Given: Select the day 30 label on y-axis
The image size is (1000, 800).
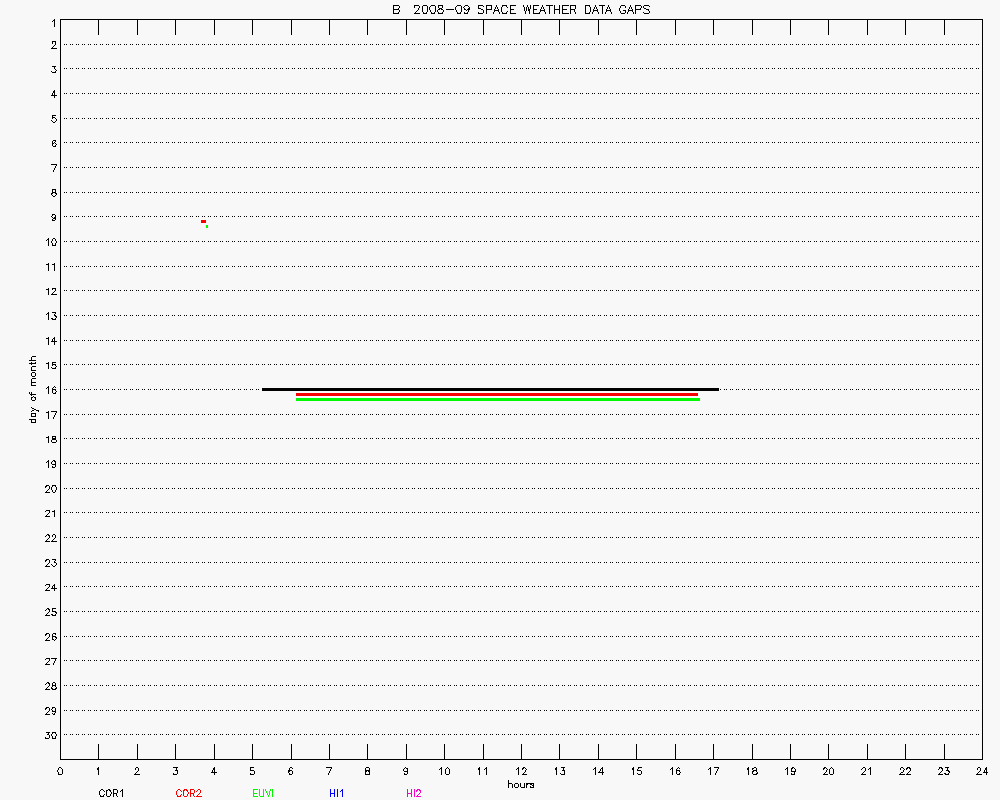Looking at the screenshot, I should tap(49, 735).
